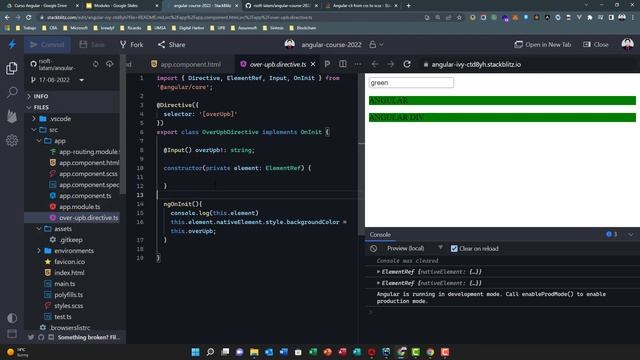Click the preview forward arrow
640x360 pixels.
[391, 64]
